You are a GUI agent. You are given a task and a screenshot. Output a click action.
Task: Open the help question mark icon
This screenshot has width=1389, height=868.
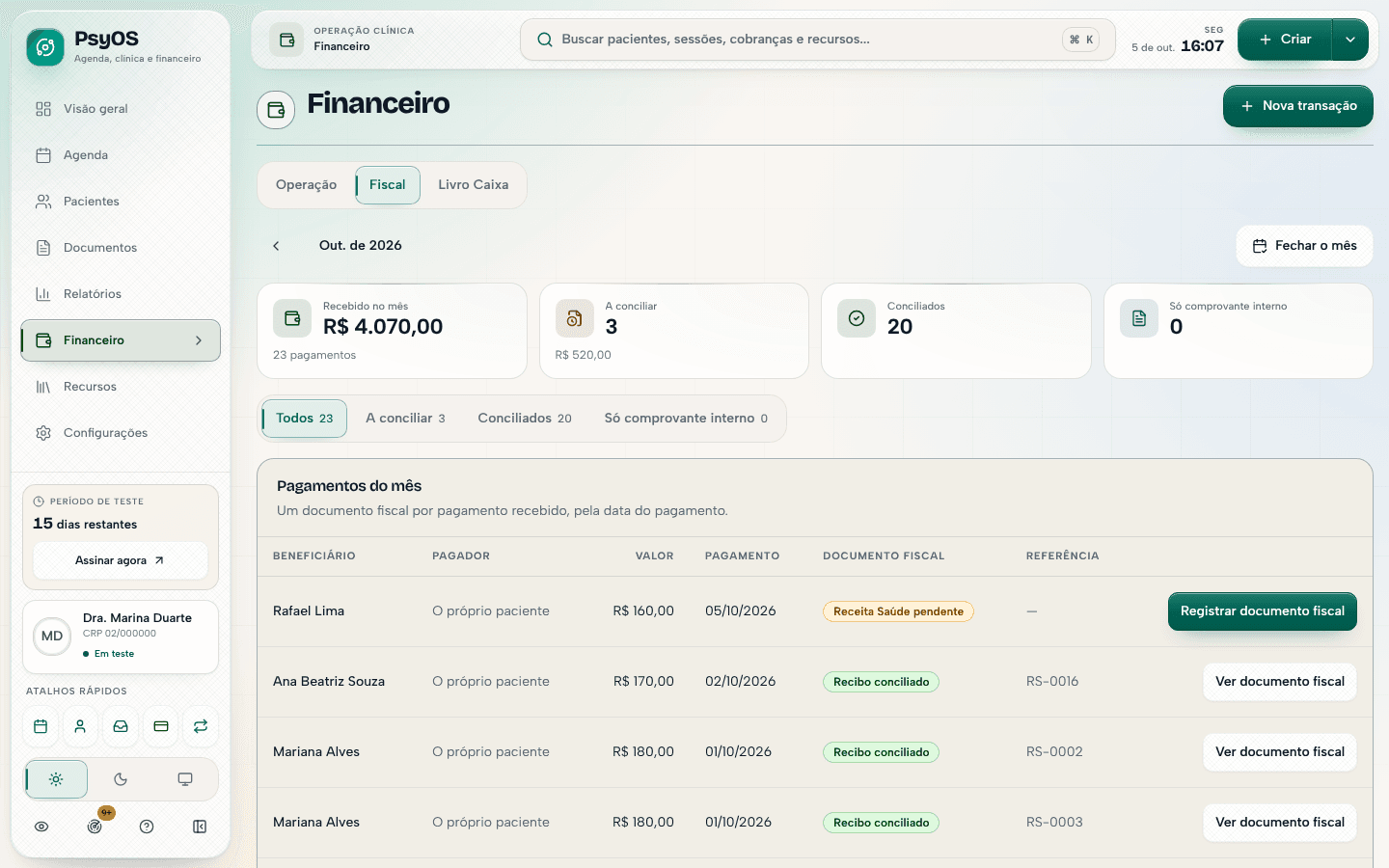click(147, 827)
